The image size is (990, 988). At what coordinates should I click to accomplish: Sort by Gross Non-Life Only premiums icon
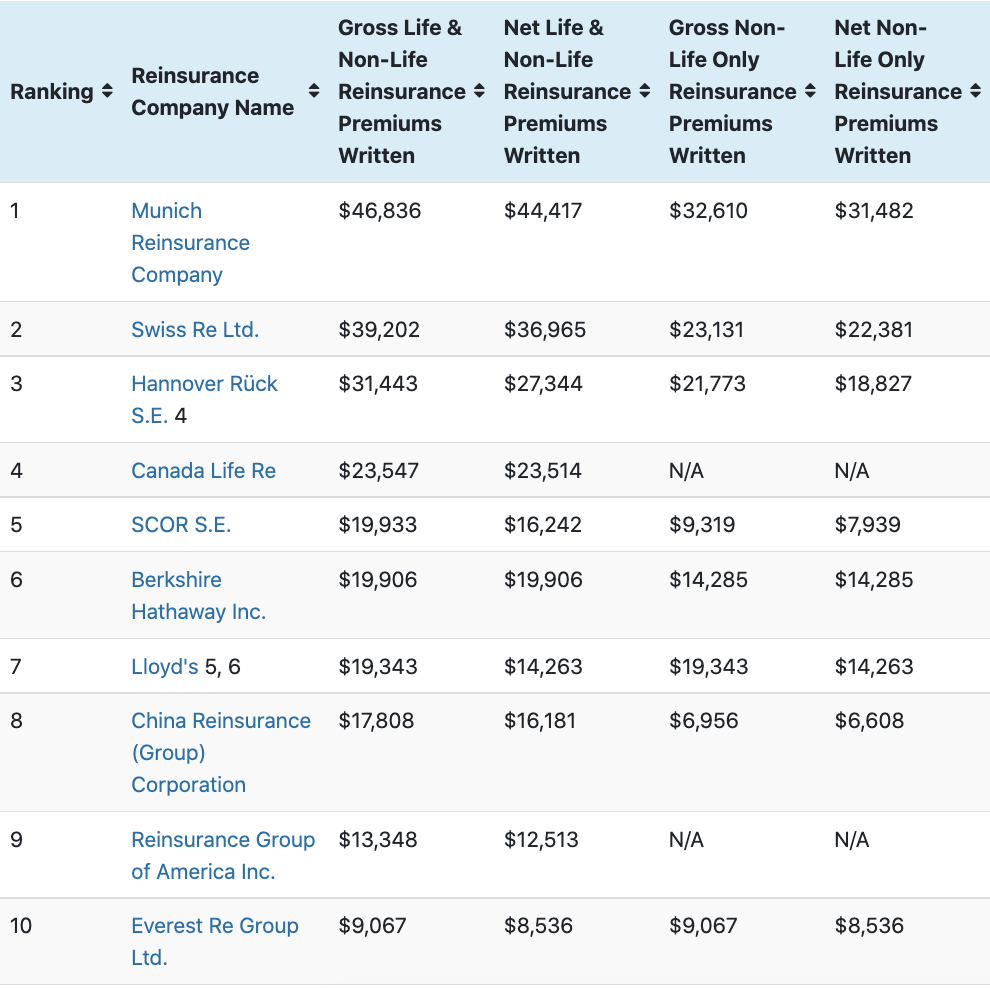click(810, 92)
